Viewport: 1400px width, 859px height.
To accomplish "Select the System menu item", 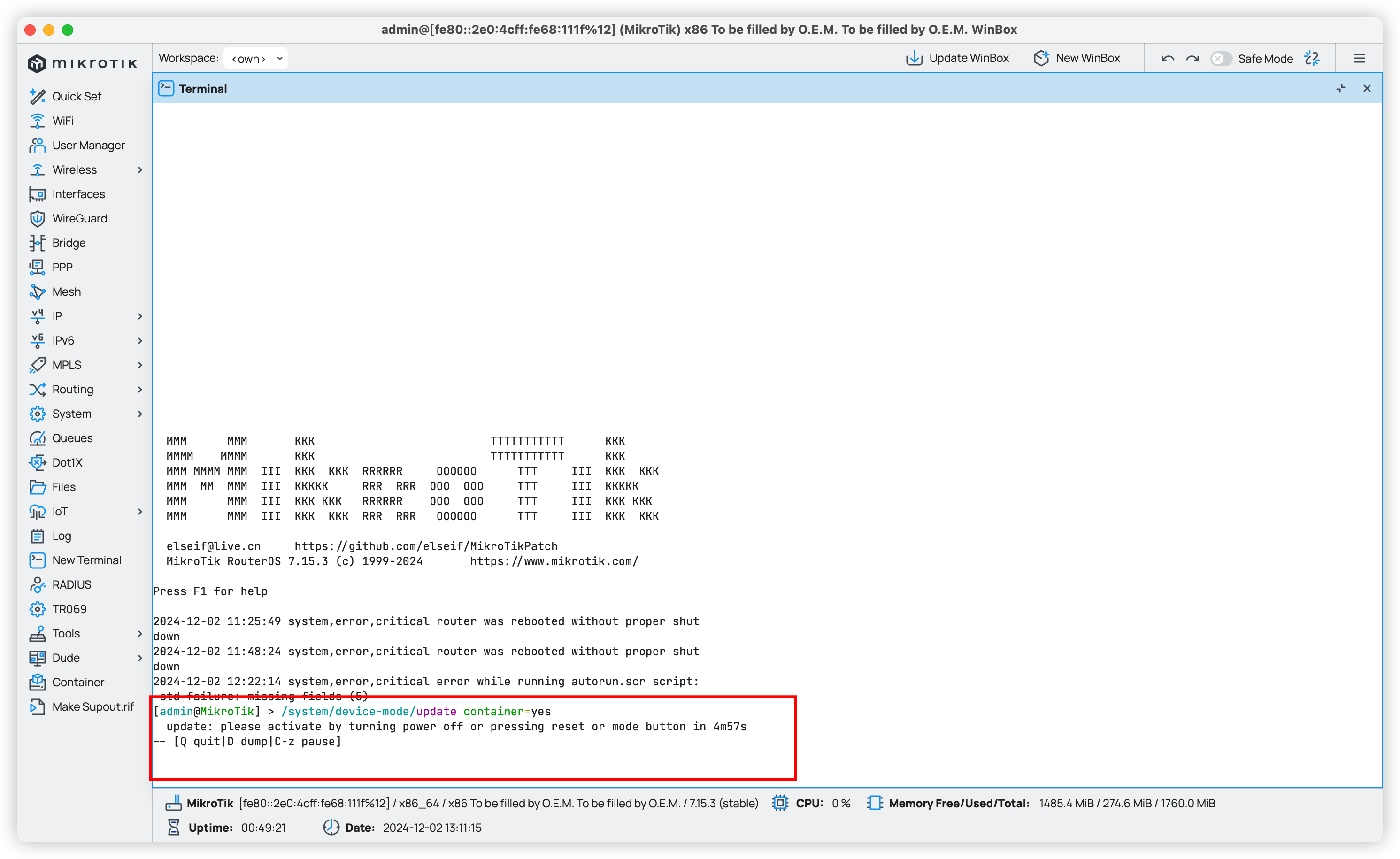I will click(71, 414).
